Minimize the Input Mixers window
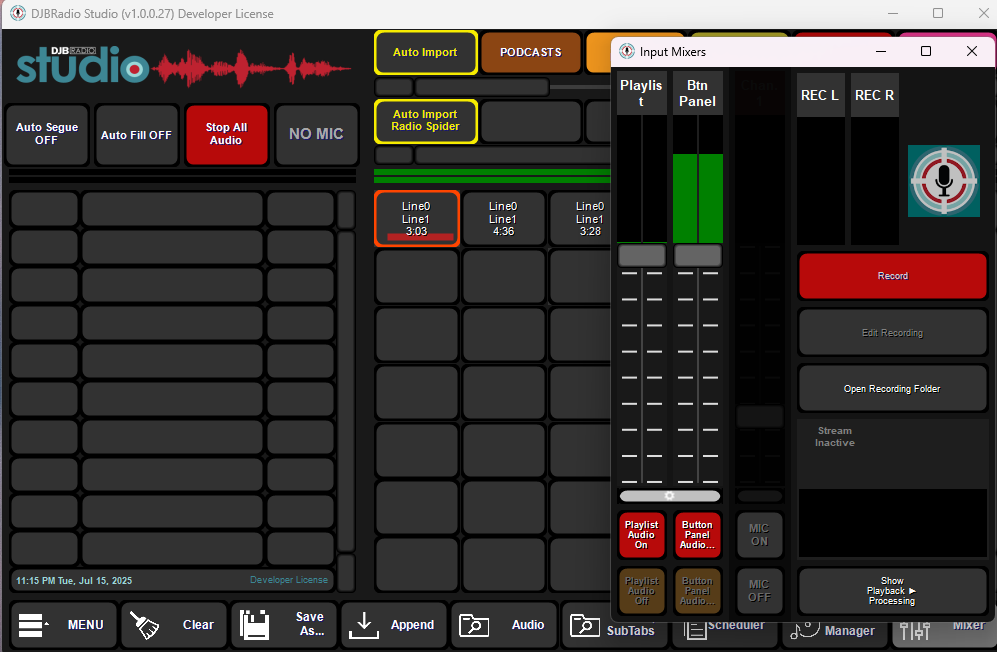 pos(881,52)
